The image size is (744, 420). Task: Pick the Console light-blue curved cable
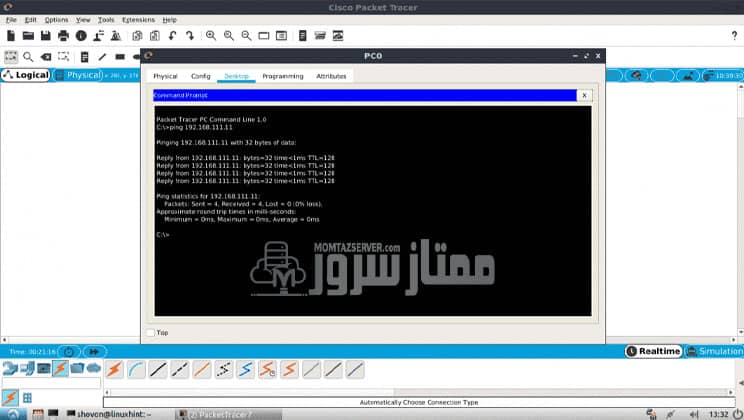(136, 369)
